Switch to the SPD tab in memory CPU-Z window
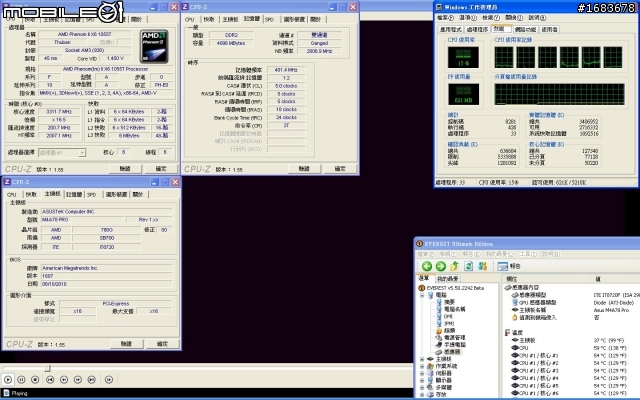This screenshot has width=640, height=400. pyautogui.click(x=269, y=19)
